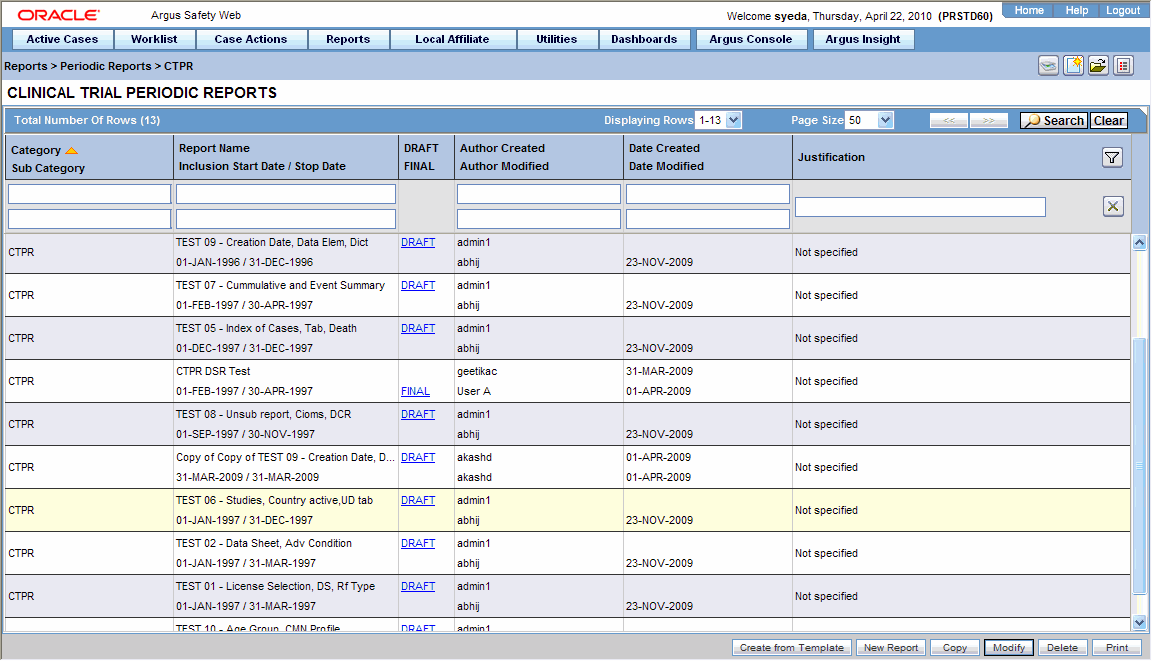Image resolution: width=1152 pixels, height=661 pixels.
Task: Open the filter icon above Justification column
Action: coord(1112,157)
